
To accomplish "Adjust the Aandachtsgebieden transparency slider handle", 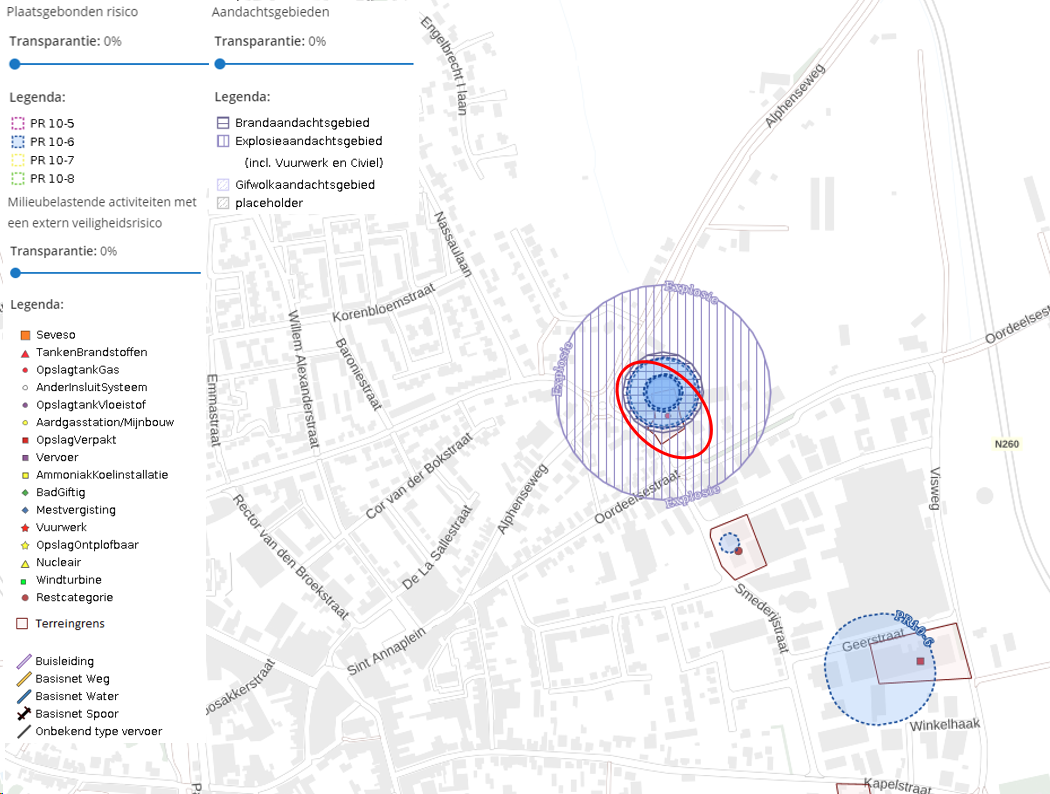I will (220, 64).
